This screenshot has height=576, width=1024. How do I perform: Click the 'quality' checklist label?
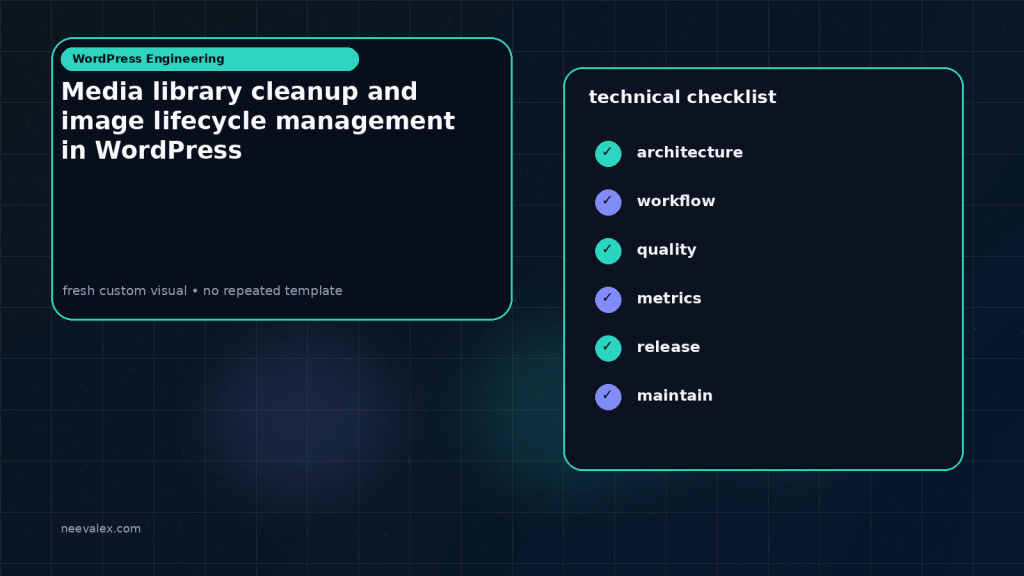tap(666, 250)
